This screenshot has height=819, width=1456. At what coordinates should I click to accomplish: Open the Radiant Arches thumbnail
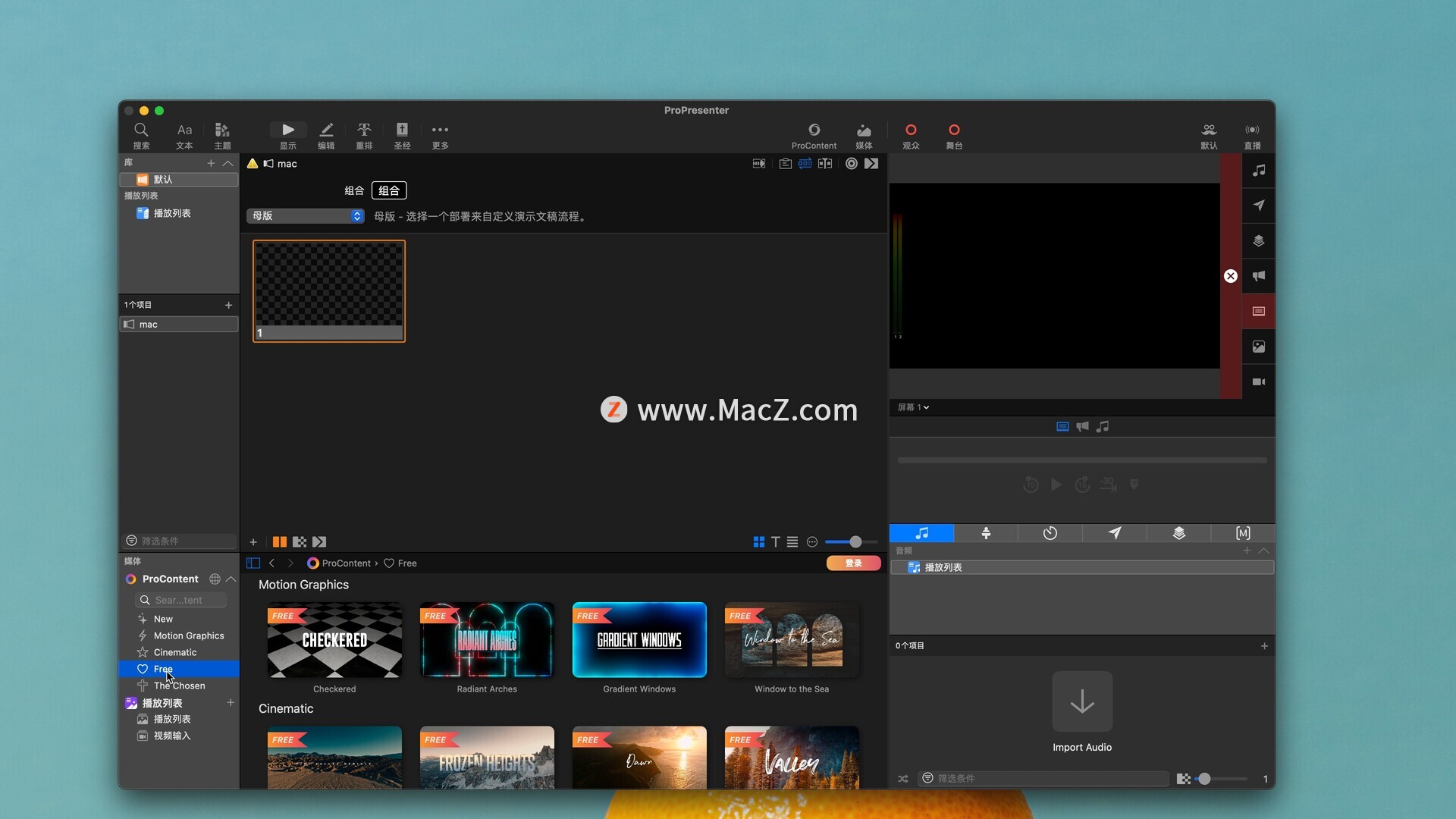pyautogui.click(x=487, y=640)
